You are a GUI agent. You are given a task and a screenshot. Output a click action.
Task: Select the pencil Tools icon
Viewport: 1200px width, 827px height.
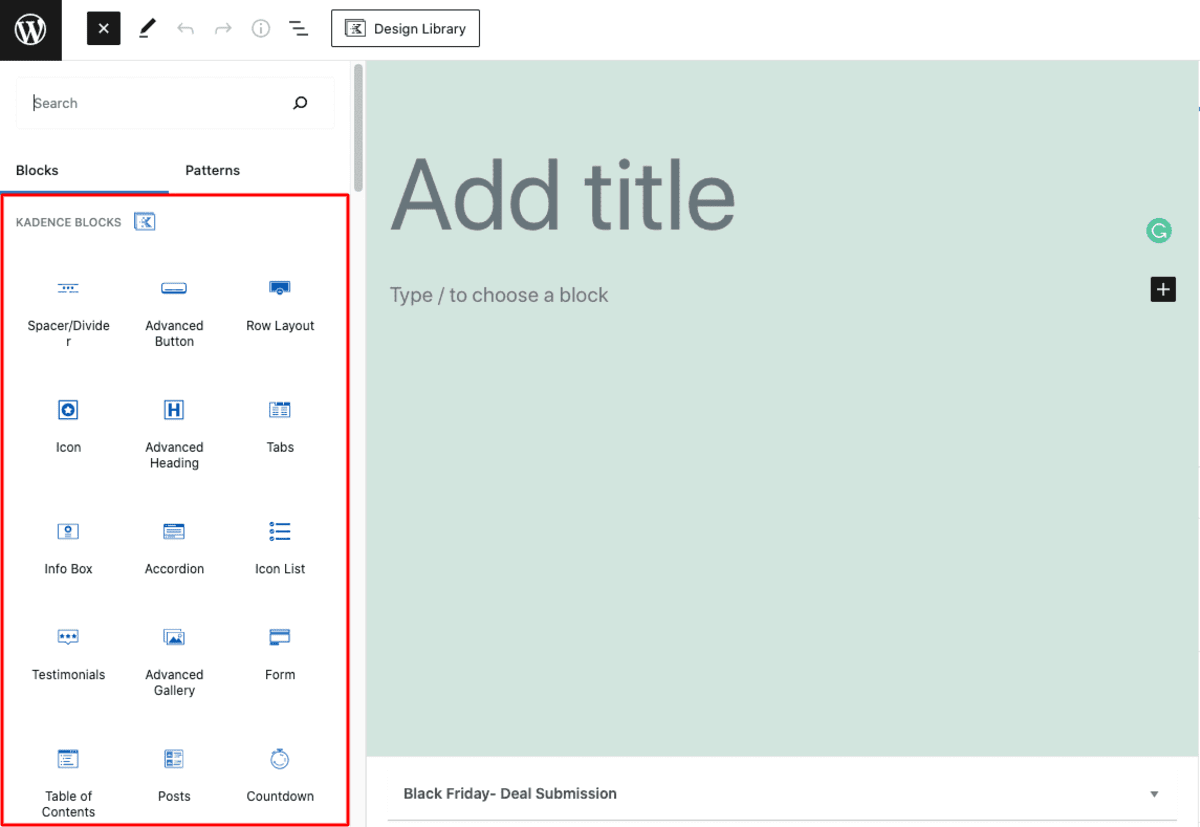(x=147, y=29)
